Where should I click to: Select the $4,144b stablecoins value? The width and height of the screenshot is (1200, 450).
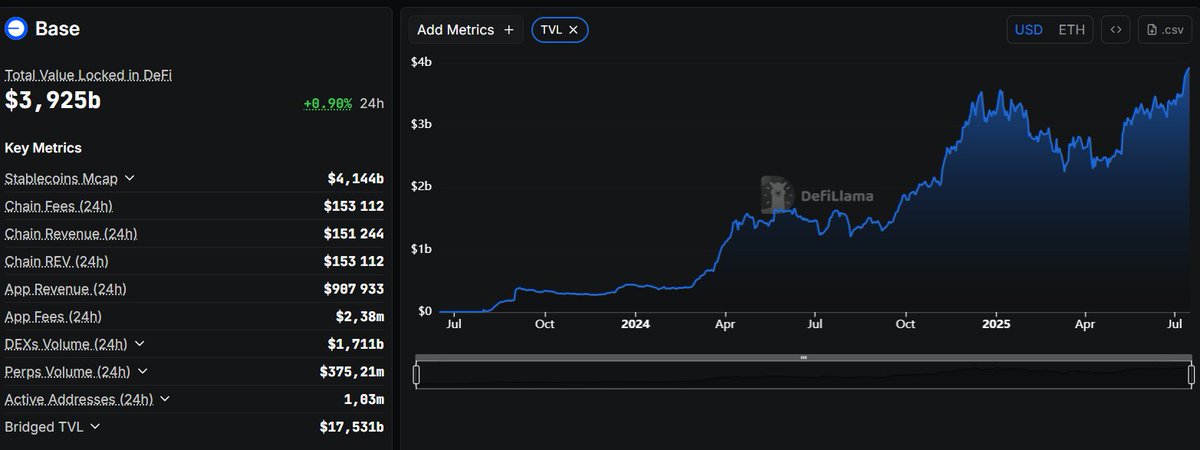pyautogui.click(x=356, y=178)
